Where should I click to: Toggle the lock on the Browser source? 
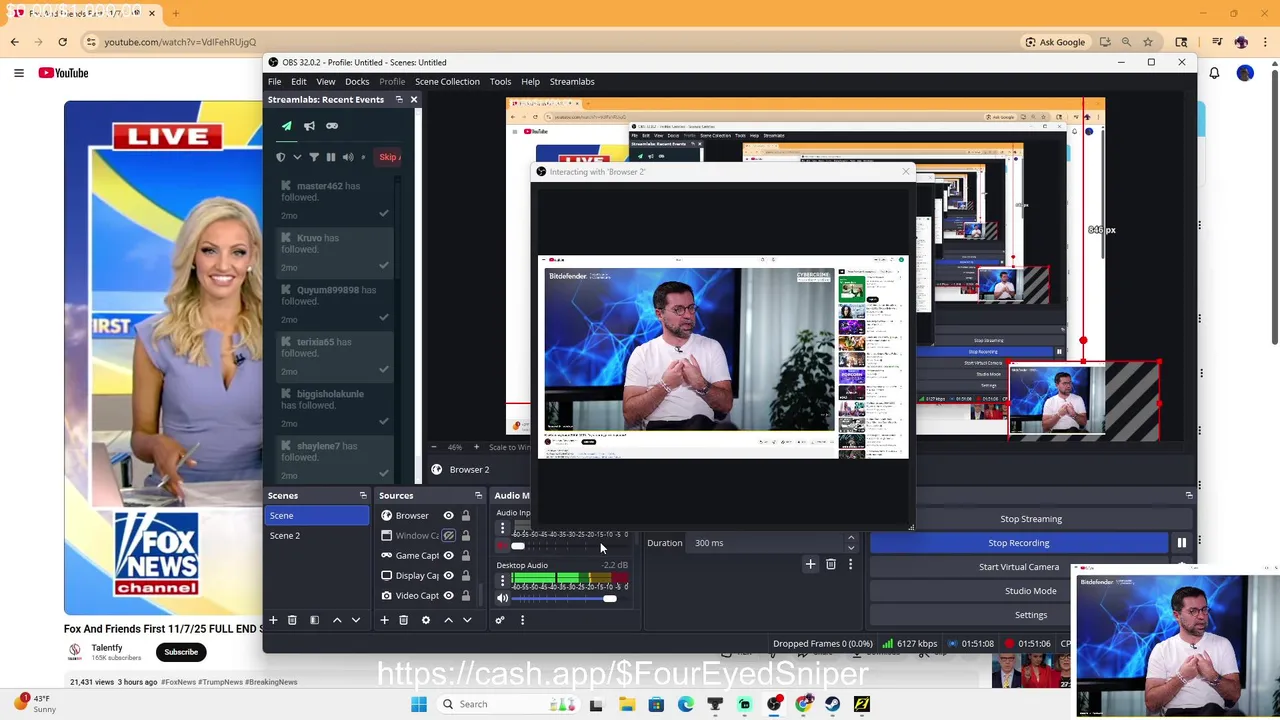pyautogui.click(x=465, y=516)
